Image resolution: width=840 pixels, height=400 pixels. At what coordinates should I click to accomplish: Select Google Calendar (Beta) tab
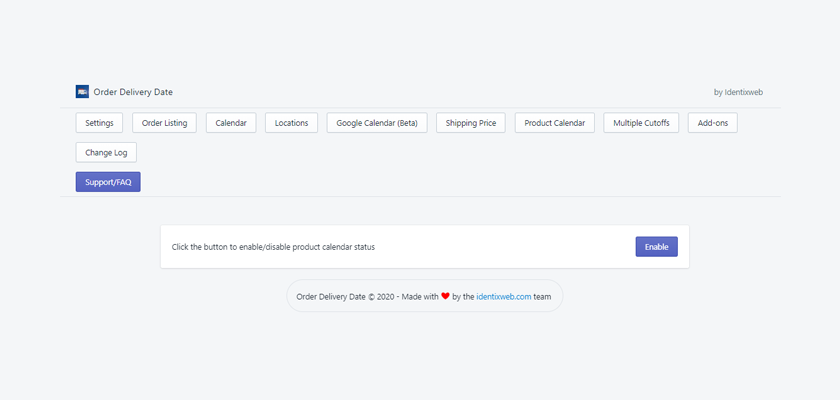(377, 123)
